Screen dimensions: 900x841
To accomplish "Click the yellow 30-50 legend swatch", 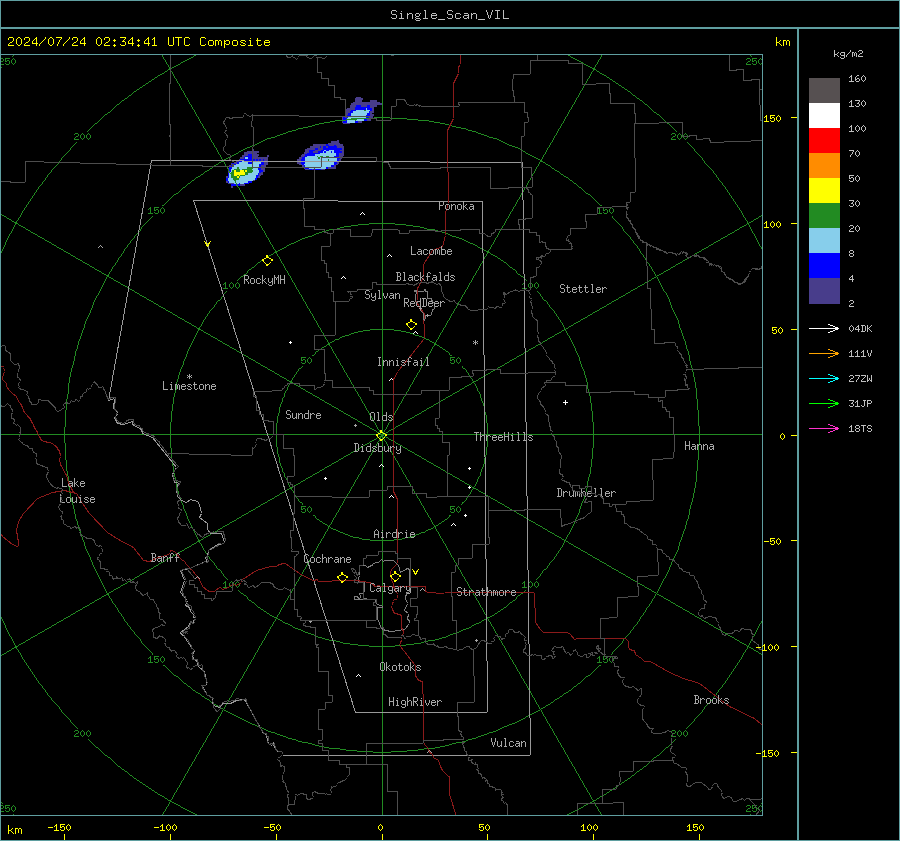I will [x=824, y=191].
